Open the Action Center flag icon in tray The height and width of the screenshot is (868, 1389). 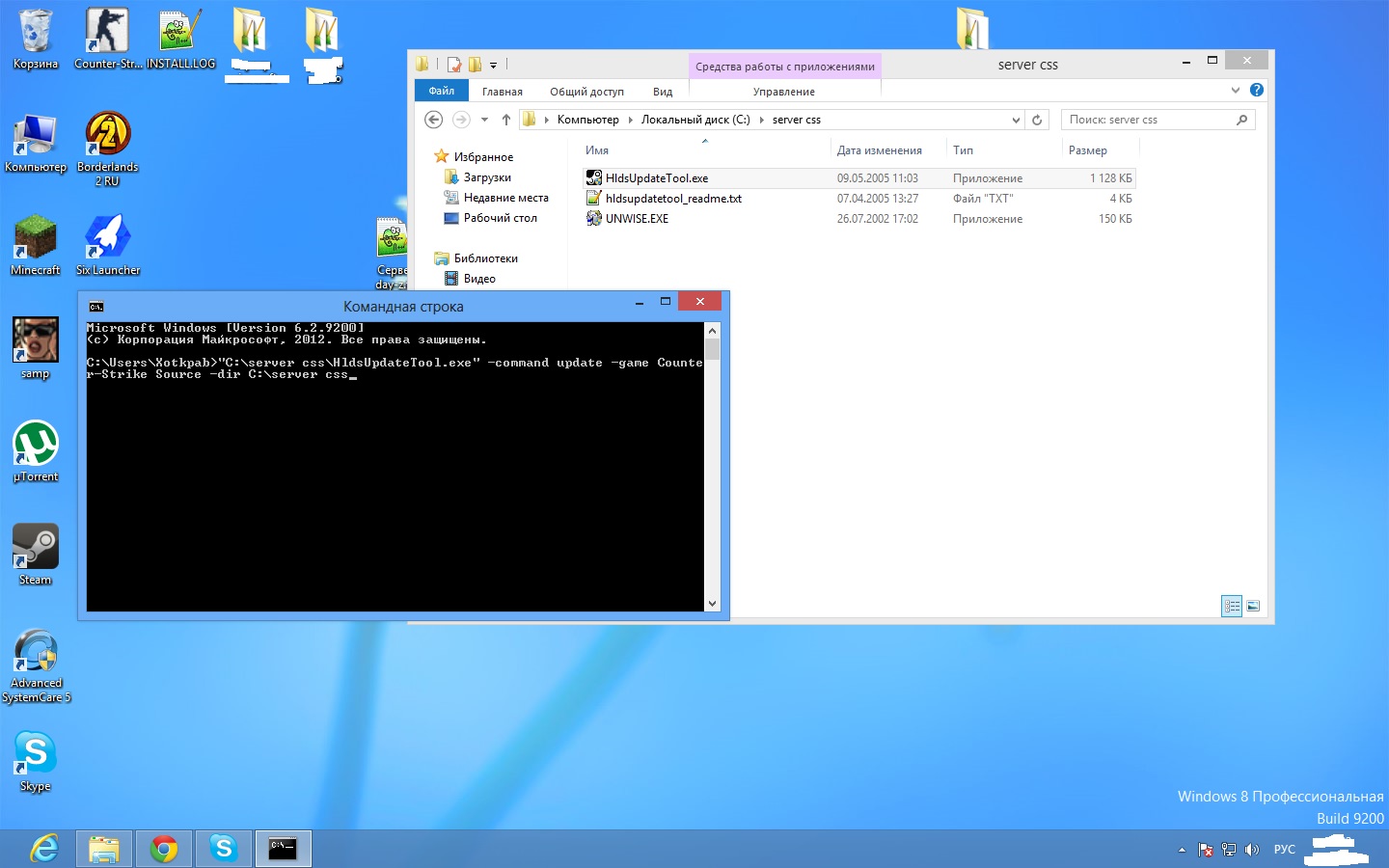(1206, 850)
